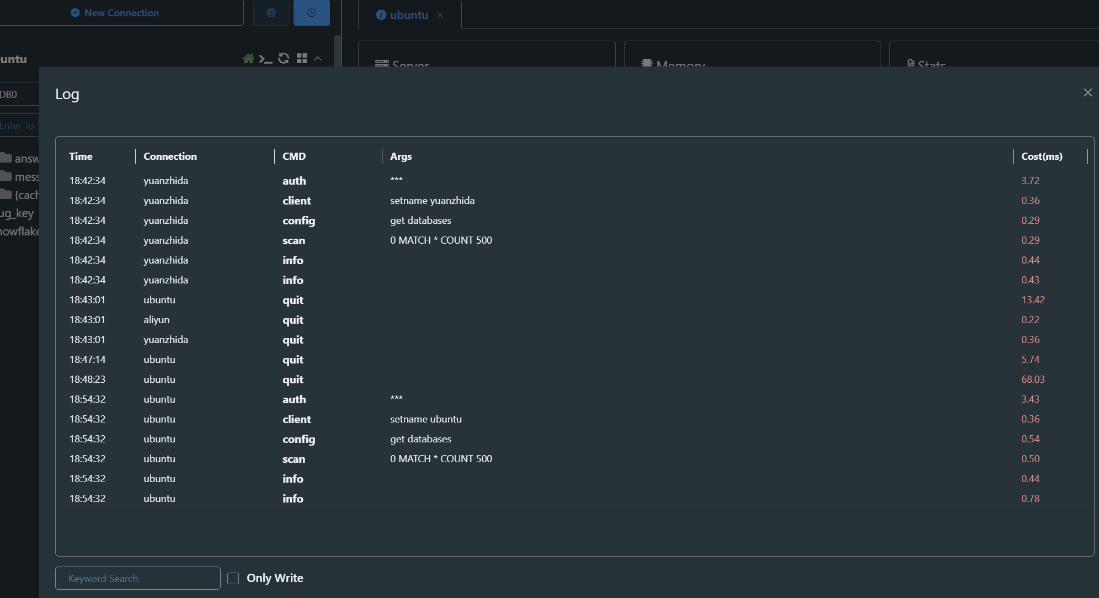Open the settings gear icon

coord(270,13)
